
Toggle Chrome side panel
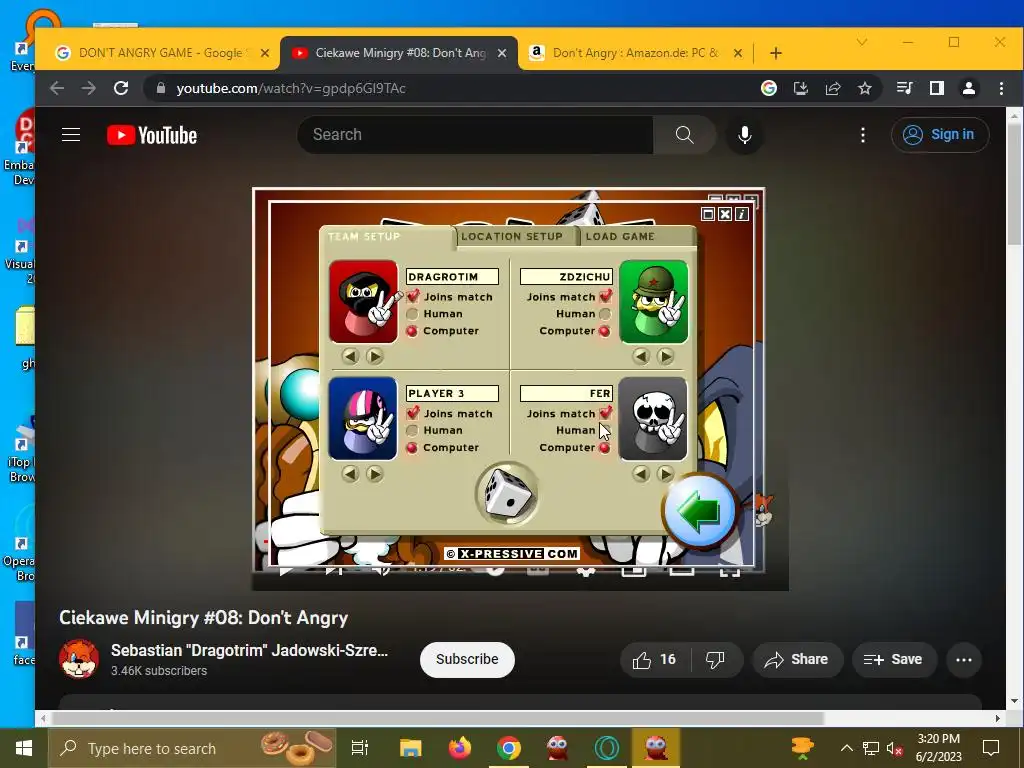936,88
